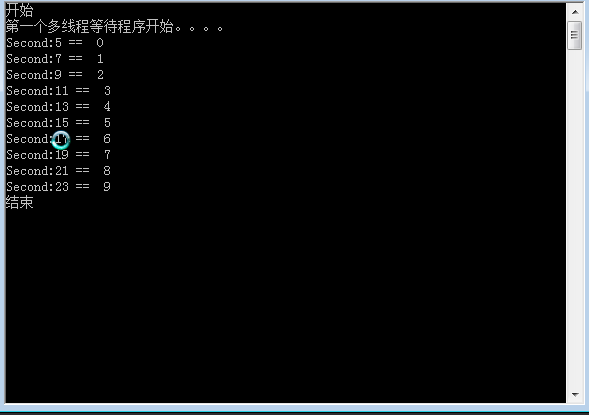Viewport: 589px width, 415px height.
Task: Click the number 6 in output
Action: tap(107, 139)
